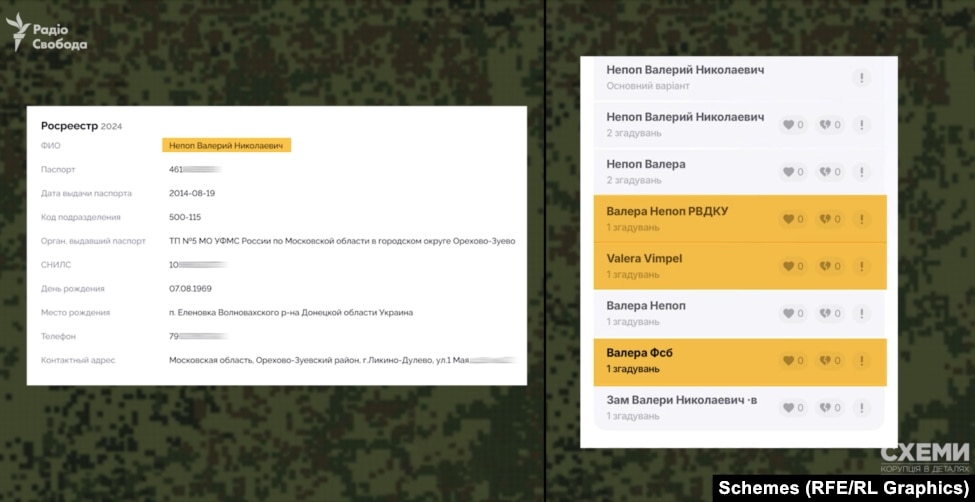
Task: Dislike the Валера Непоп РВДКУ entry
Action: point(829,219)
